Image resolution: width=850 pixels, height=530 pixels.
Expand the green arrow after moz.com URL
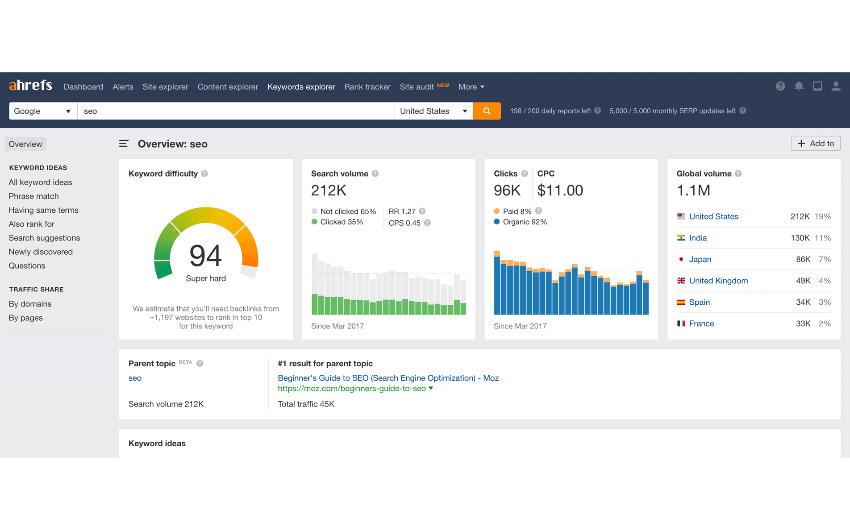[431, 389]
